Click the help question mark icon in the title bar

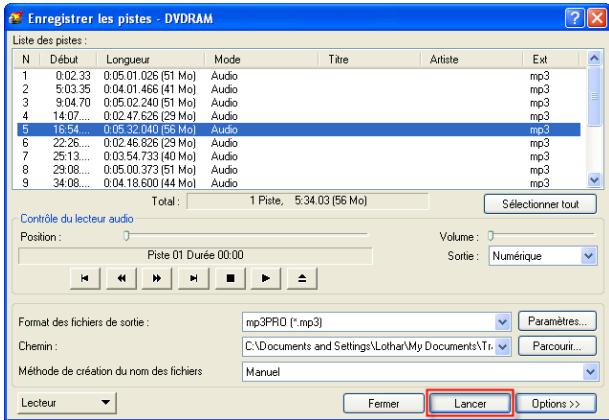[x=575, y=18]
